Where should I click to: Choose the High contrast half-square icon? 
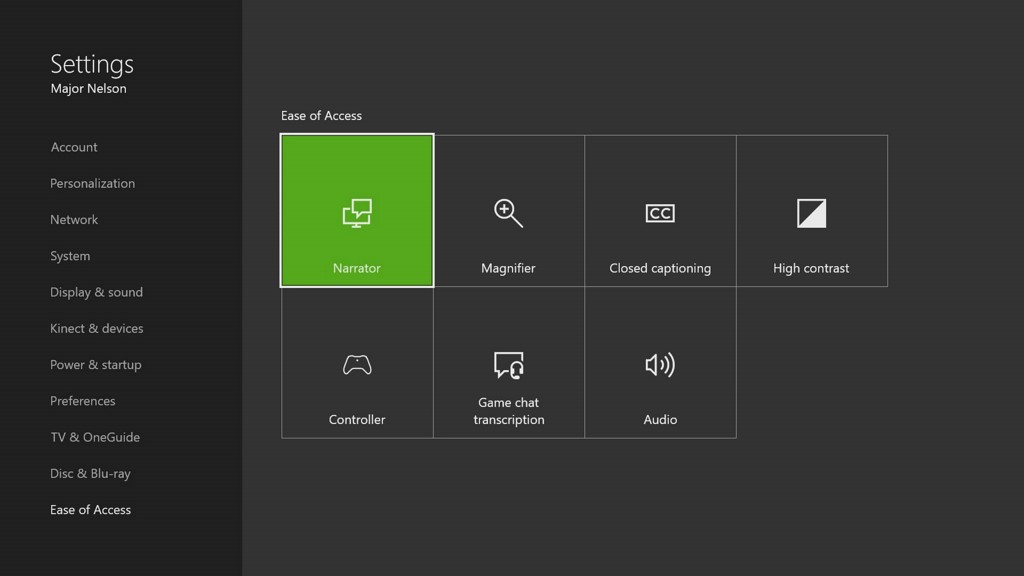click(x=811, y=213)
